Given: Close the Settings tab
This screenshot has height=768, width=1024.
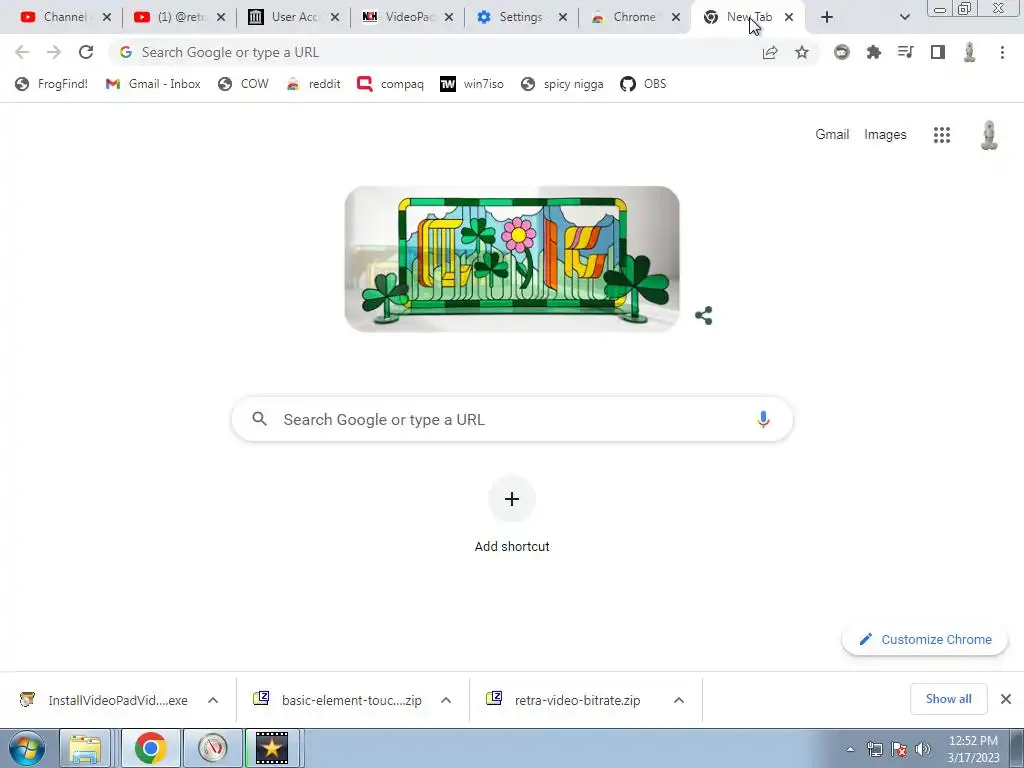Looking at the screenshot, I should [x=562, y=17].
